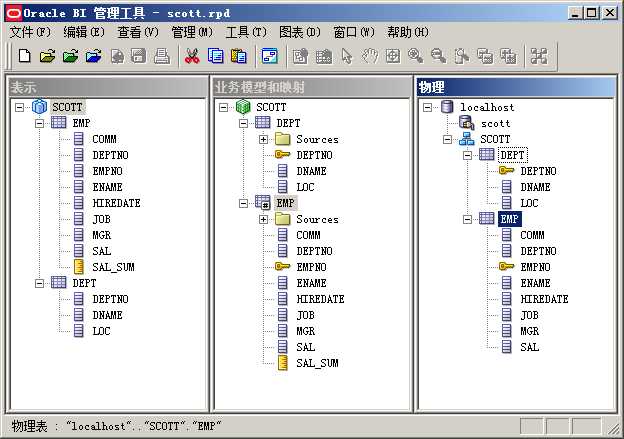Select JOB column in presentation pane

pyautogui.click(x=101, y=219)
